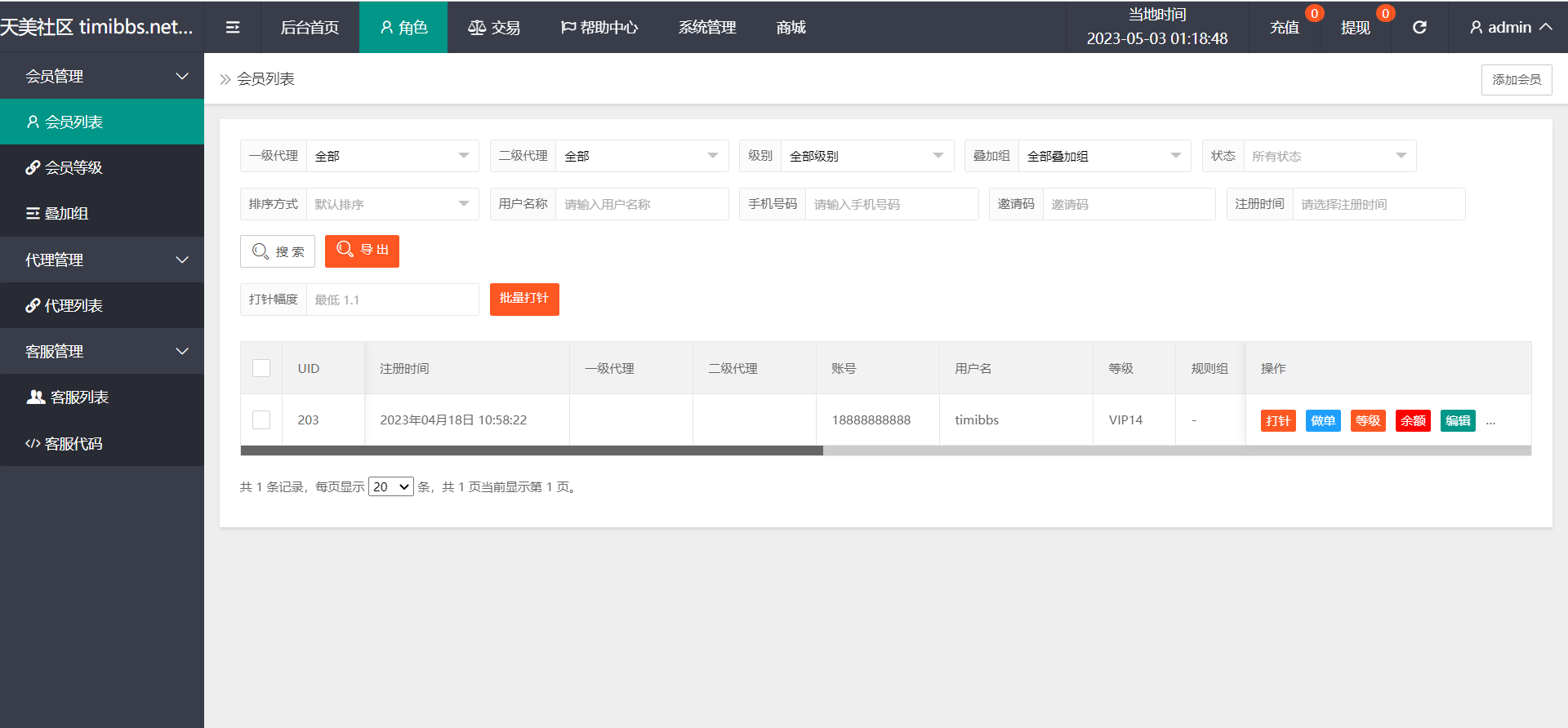Image resolution: width=1568 pixels, height=728 pixels.
Task: Focus the 用户名称 input field
Action: (x=642, y=204)
